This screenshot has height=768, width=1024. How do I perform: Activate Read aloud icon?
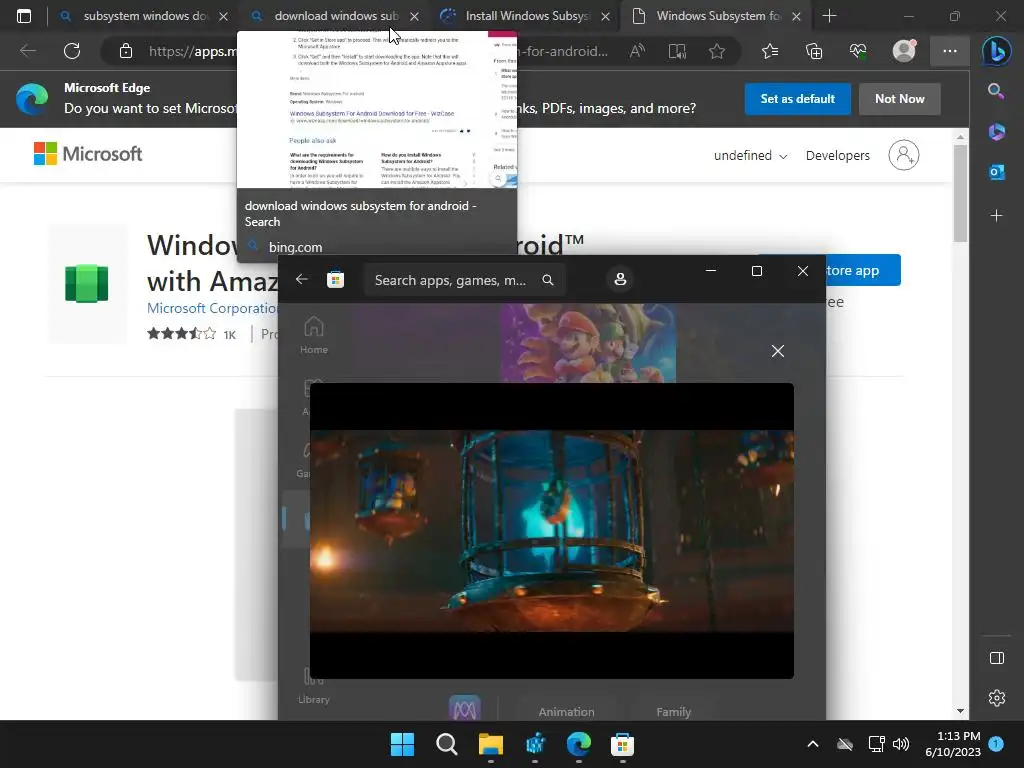coord(637,51)
